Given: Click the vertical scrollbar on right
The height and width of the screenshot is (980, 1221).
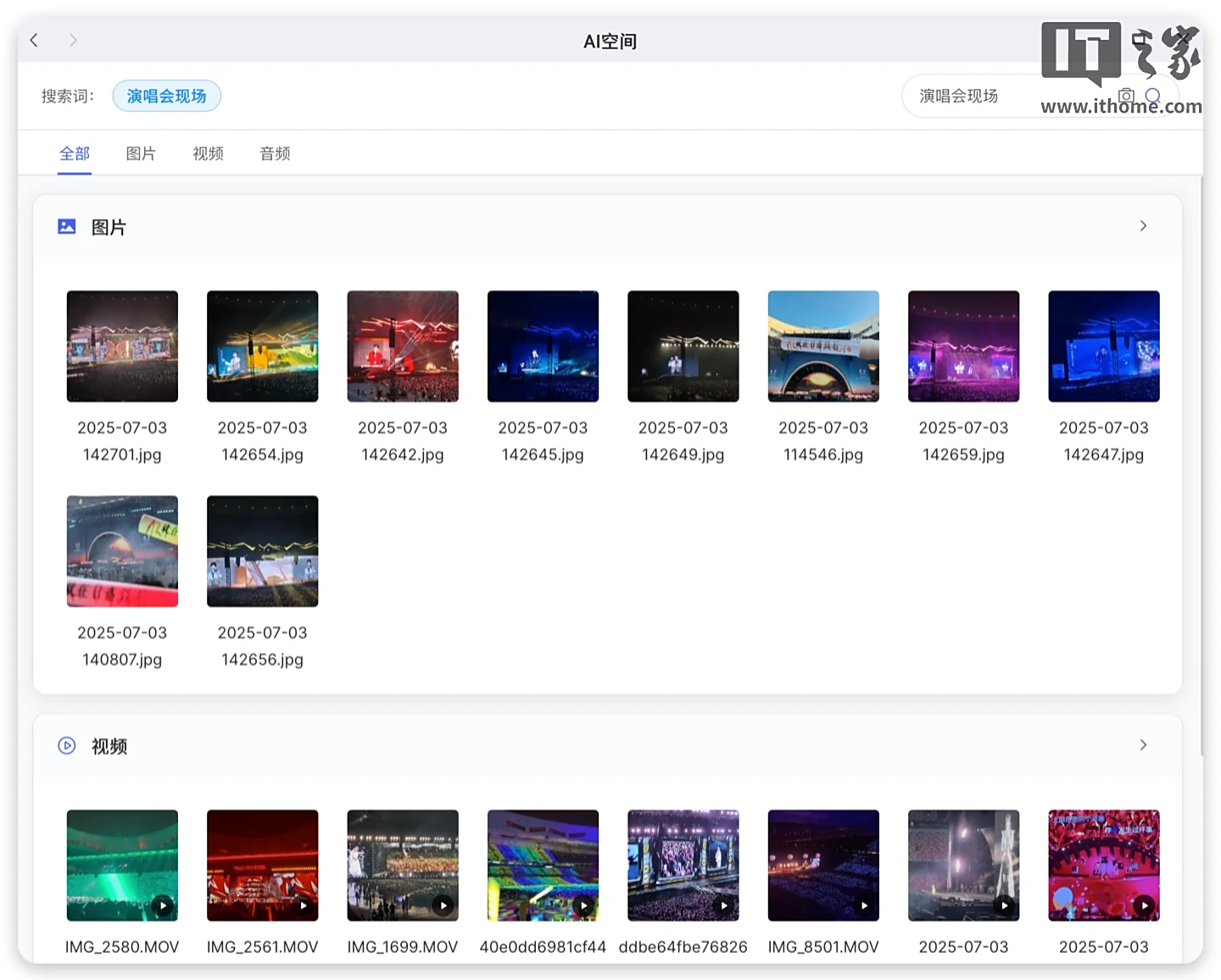Looking at the screenshot, I should click(x=1201, y=466).
